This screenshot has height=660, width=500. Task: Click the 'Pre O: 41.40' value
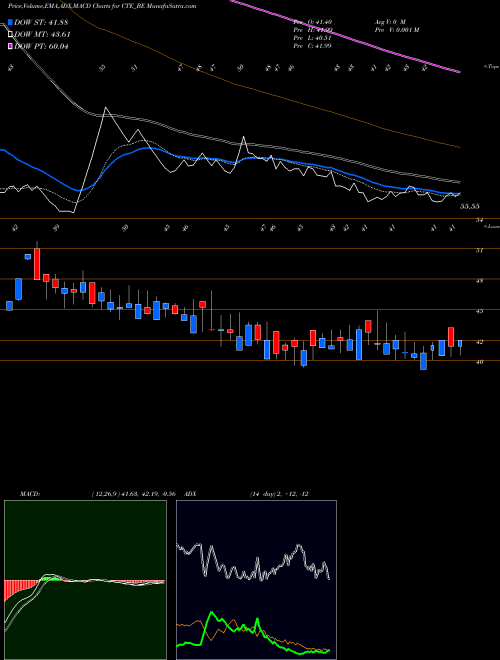click(313, 21)
